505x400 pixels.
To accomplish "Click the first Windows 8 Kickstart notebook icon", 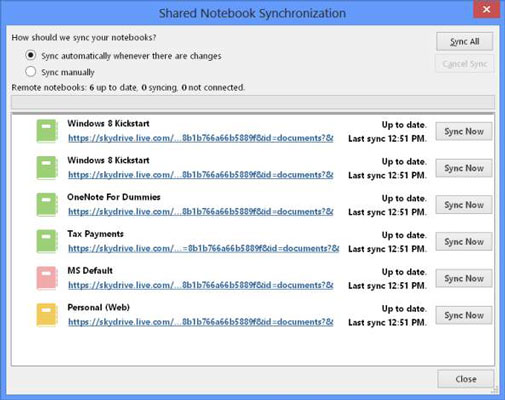I will pyautogui.click(x=47, y=131).
